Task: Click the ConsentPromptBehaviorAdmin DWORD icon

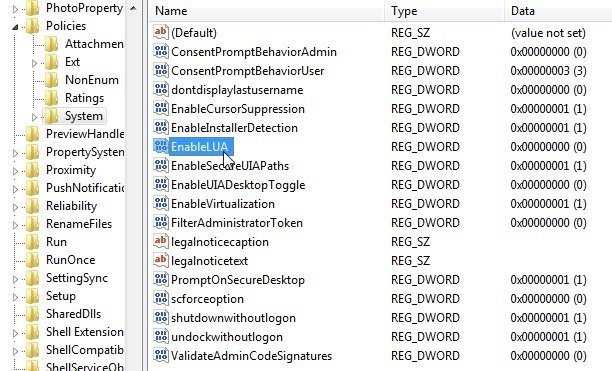Action: click(x=161, y=51)
